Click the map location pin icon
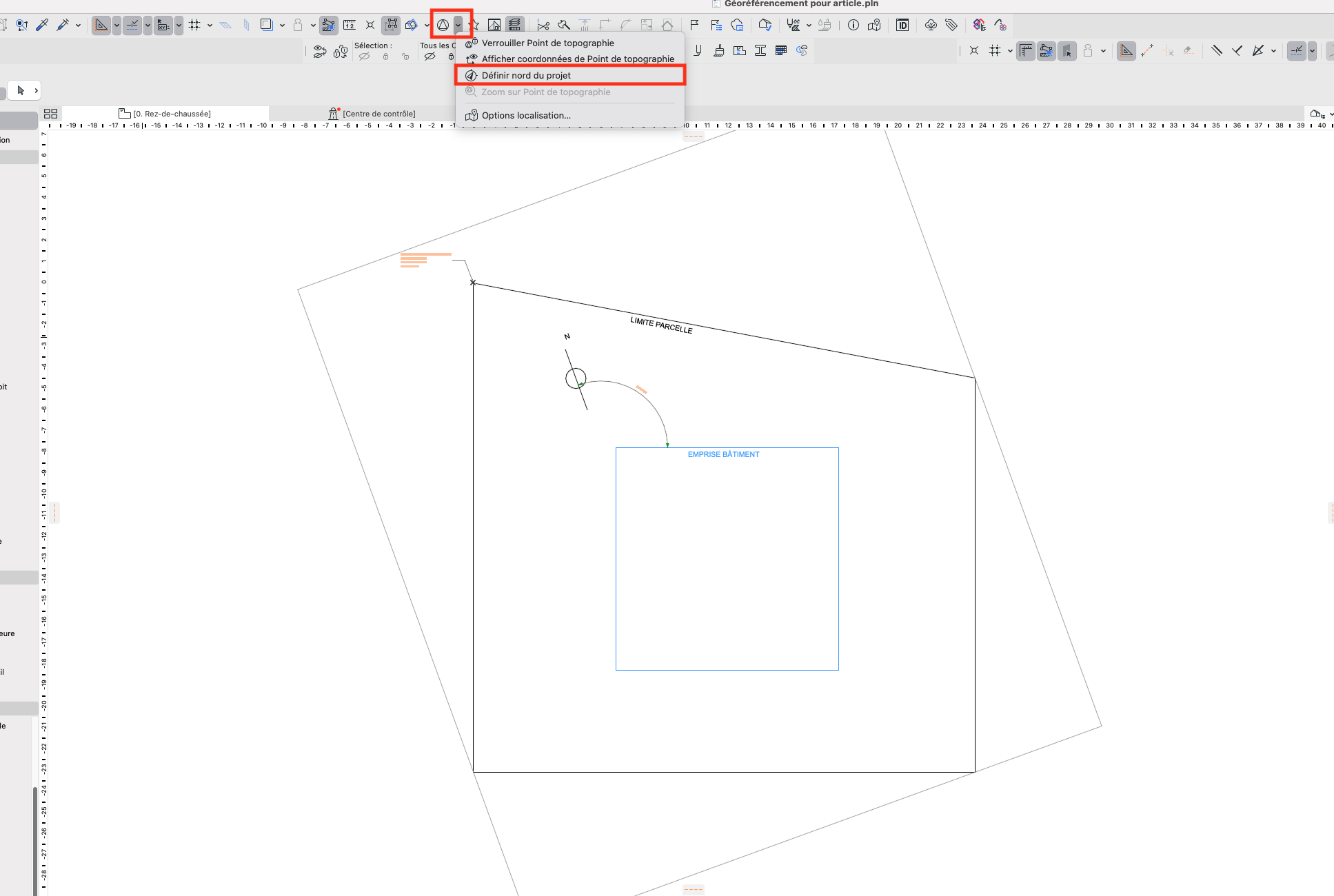Image resolution: width=1334 pixels, height=896 pixels. pos(874,25)
